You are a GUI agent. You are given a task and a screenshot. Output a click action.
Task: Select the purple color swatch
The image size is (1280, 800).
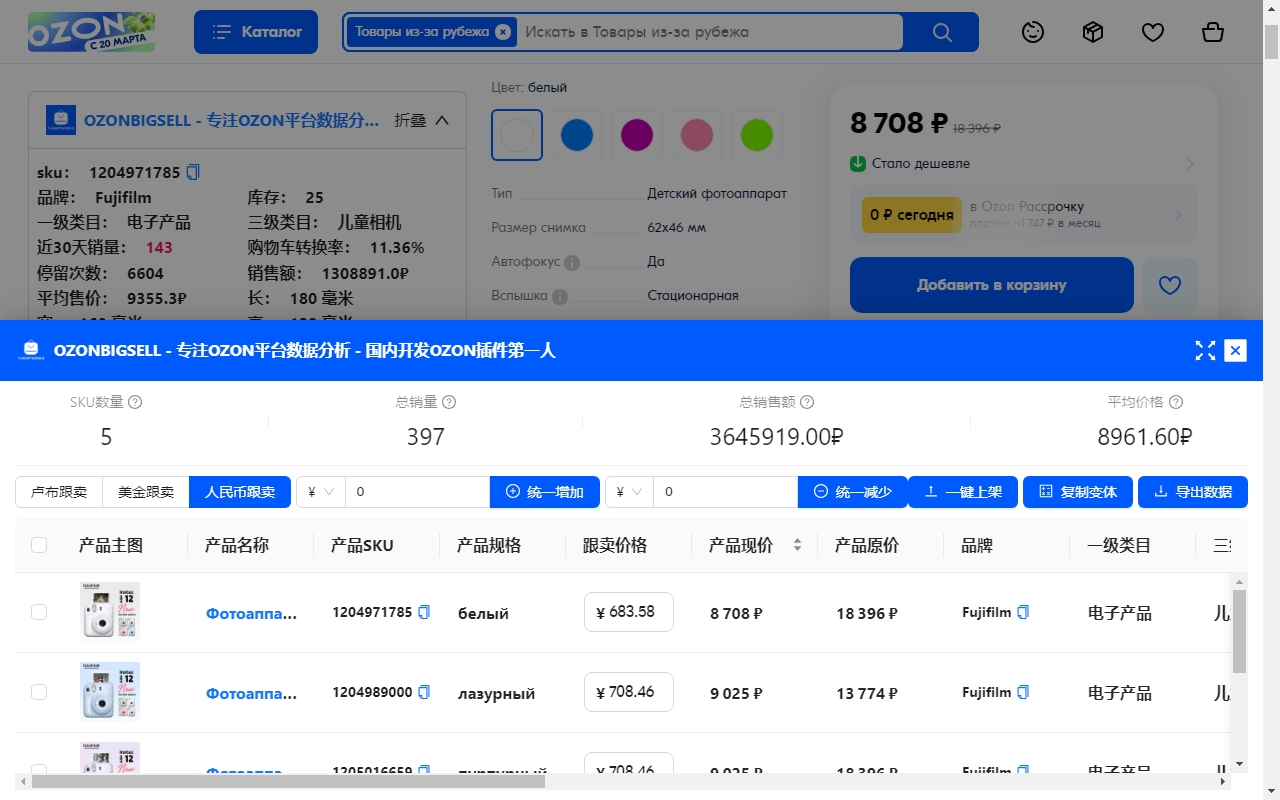click(x=637, y=135)
